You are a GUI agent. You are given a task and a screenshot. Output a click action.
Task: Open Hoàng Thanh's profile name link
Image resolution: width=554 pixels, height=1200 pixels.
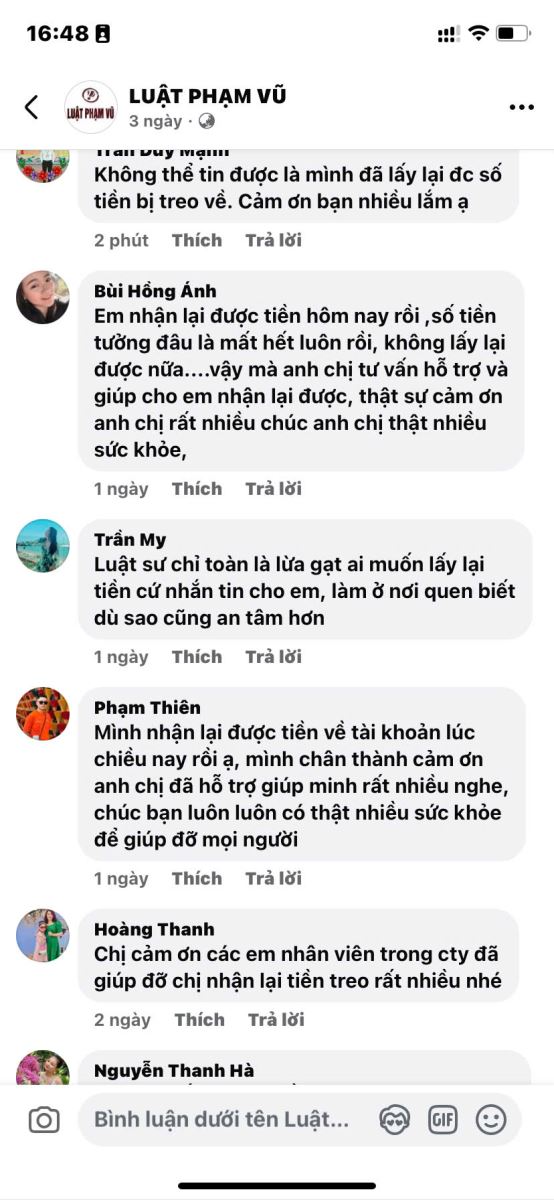click(154, 929)
